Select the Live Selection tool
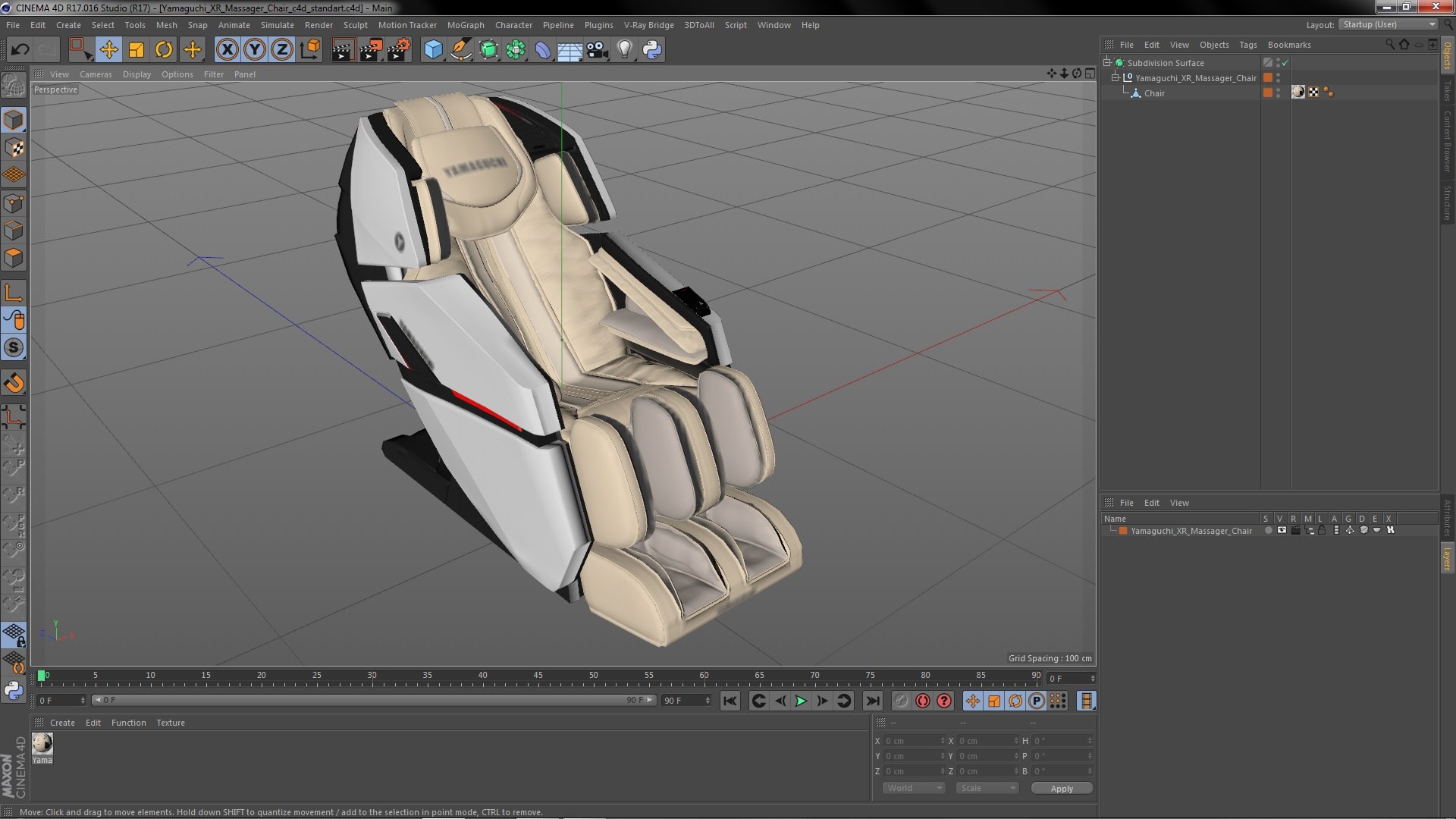 (x=80, y=50)
